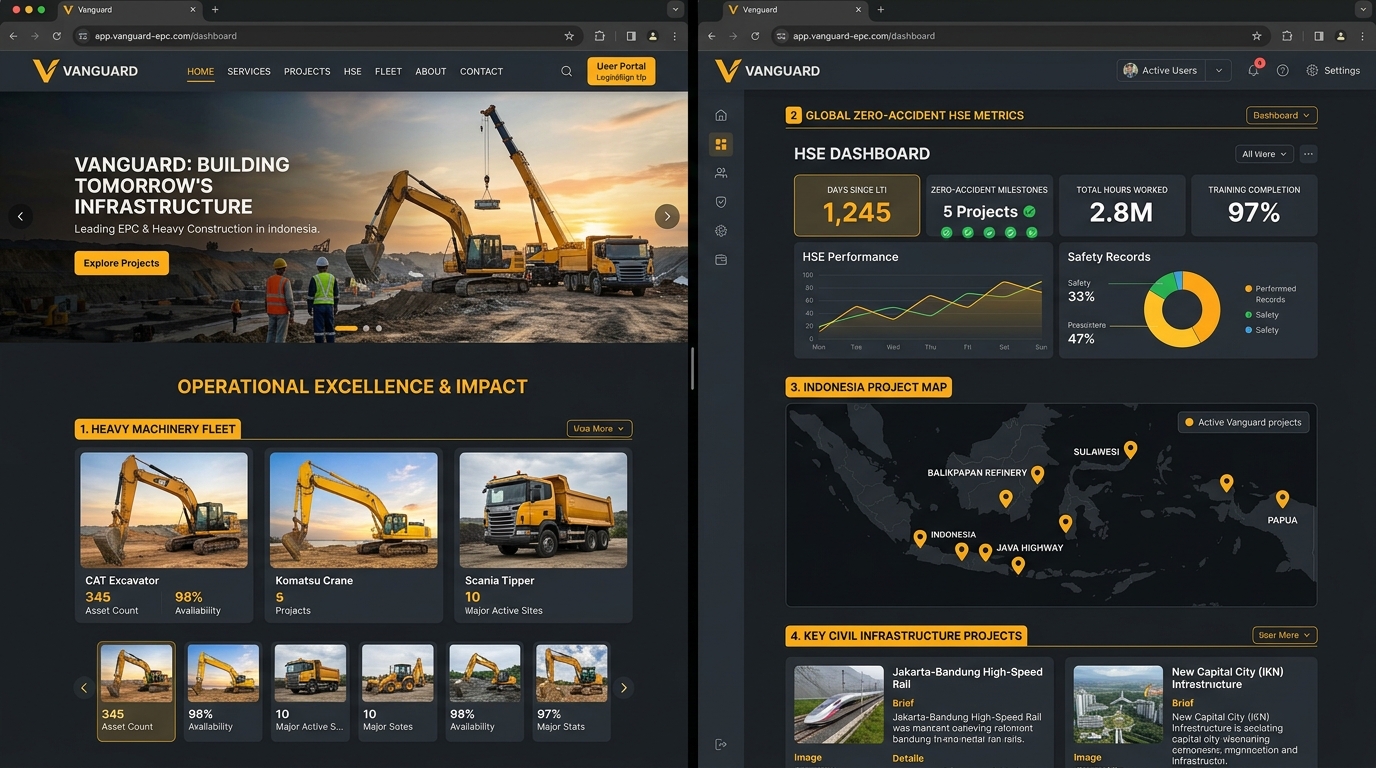Open SERVICES in website navigation
This screenshot has height=768, width=1376.
coord(249,71)
